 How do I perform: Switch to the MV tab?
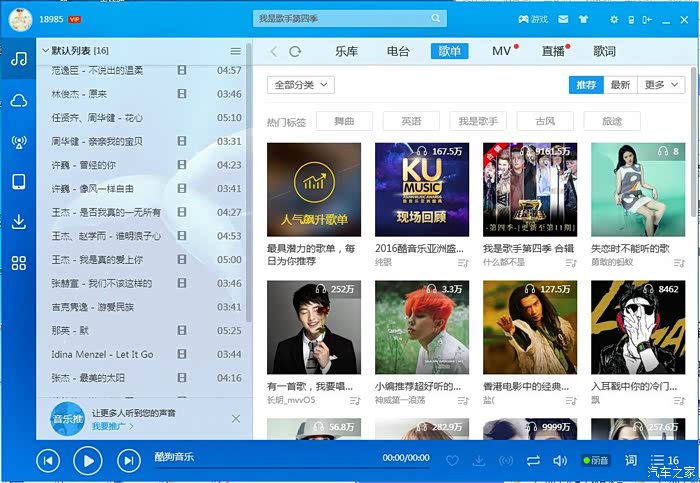pyautogui.click(x=501, y=51)
